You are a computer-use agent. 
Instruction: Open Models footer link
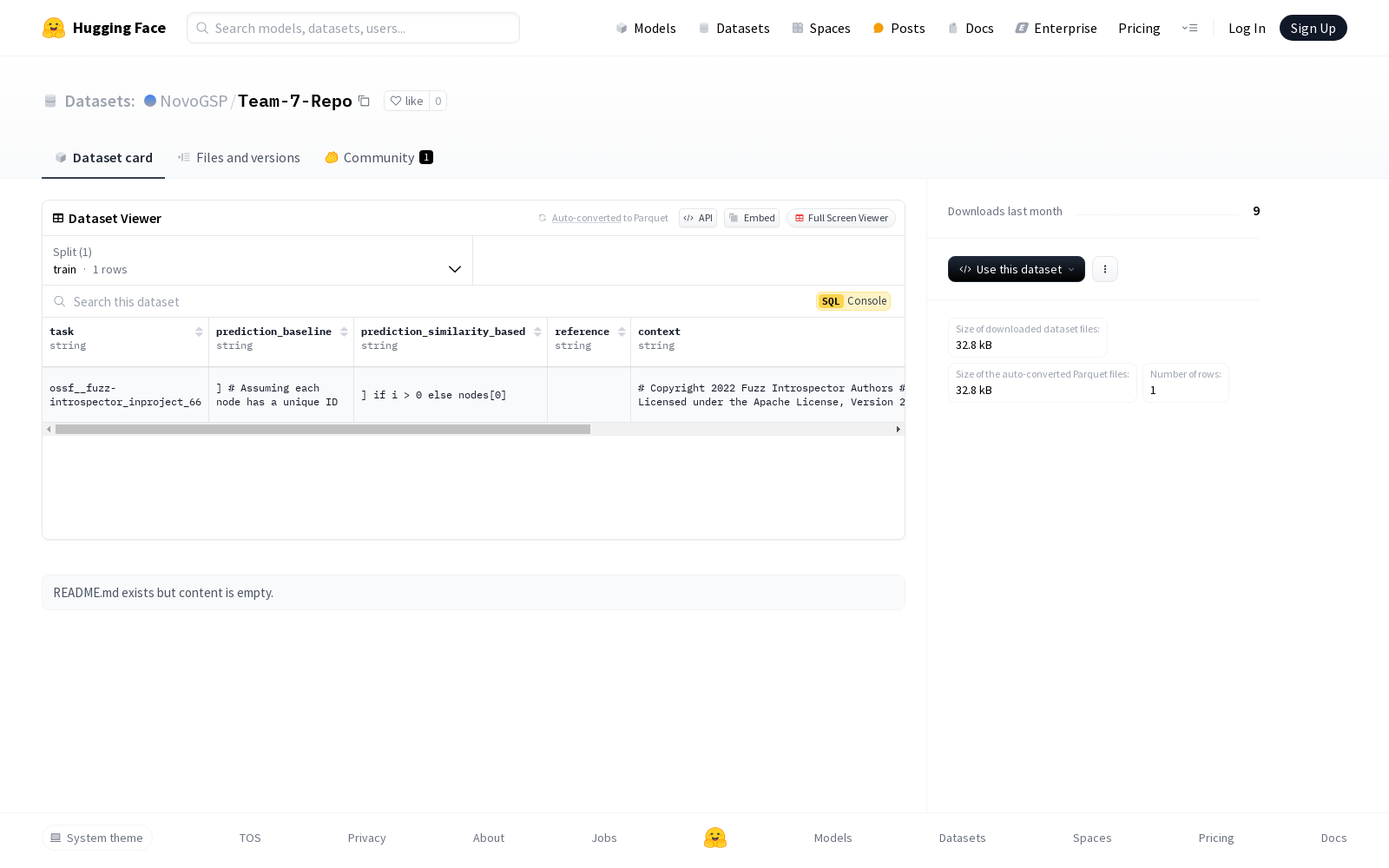[x=833, y=838]
